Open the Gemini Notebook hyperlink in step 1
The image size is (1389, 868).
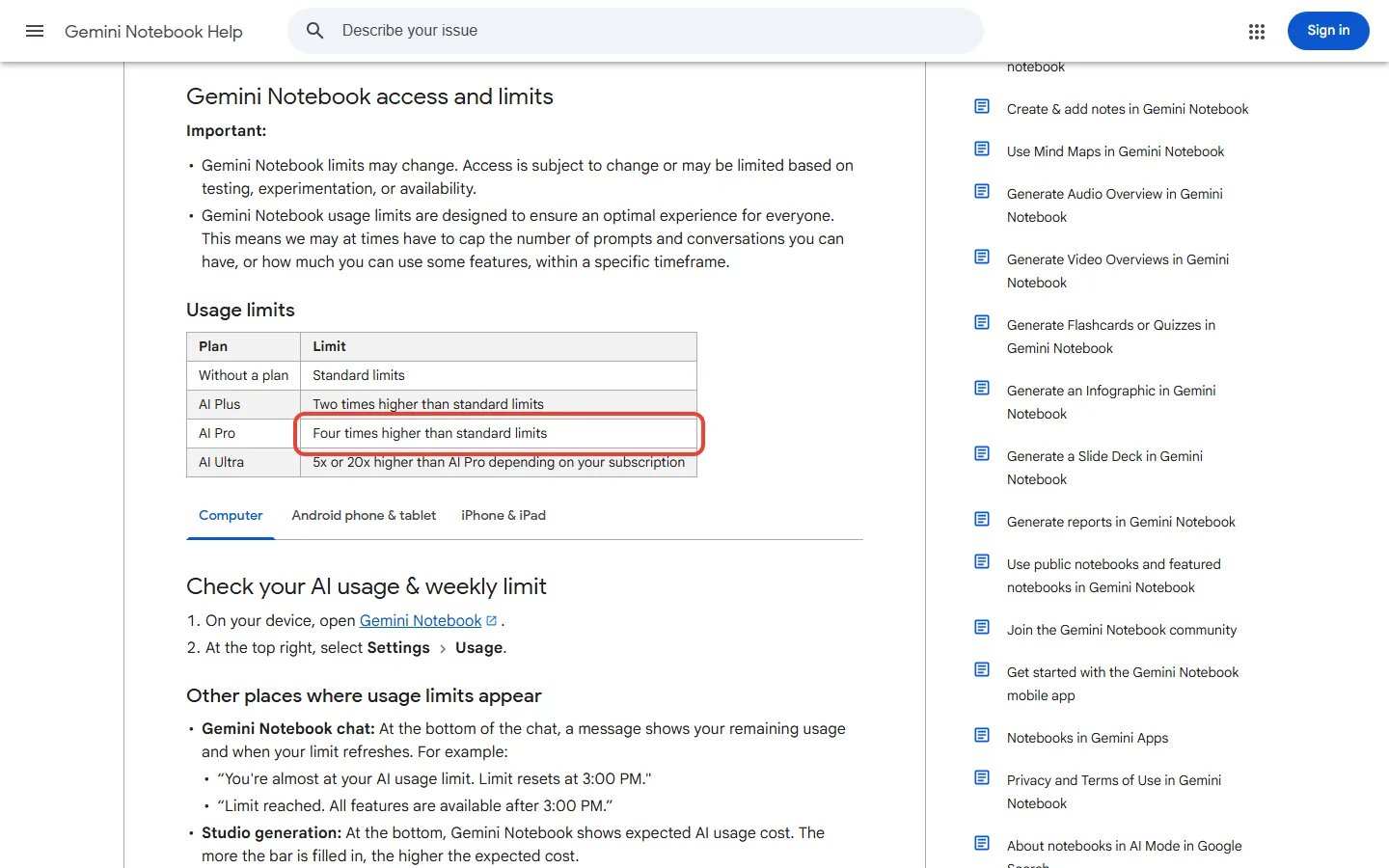[421, 621]
